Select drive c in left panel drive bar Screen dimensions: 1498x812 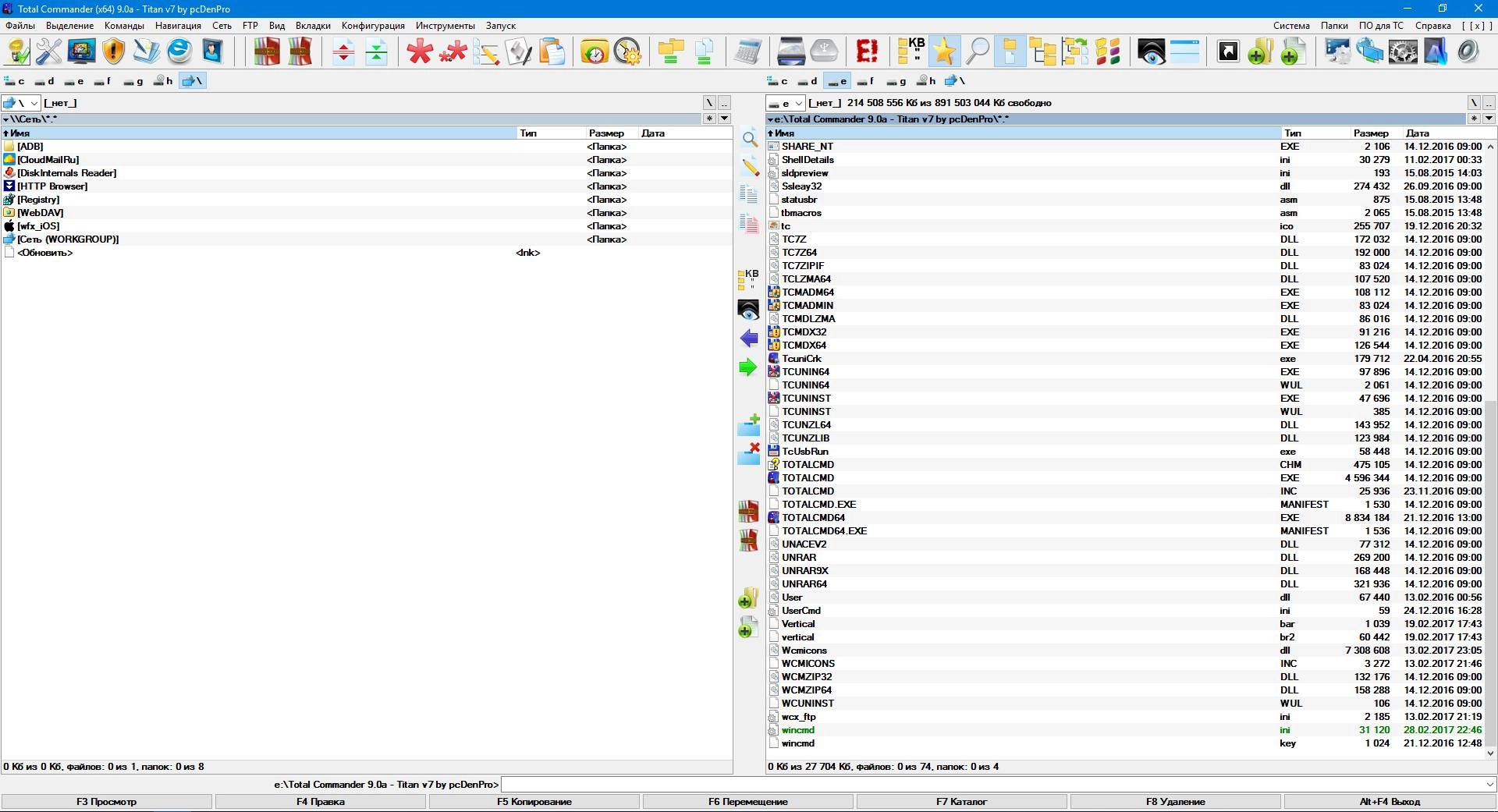click(x=15, y=81)
